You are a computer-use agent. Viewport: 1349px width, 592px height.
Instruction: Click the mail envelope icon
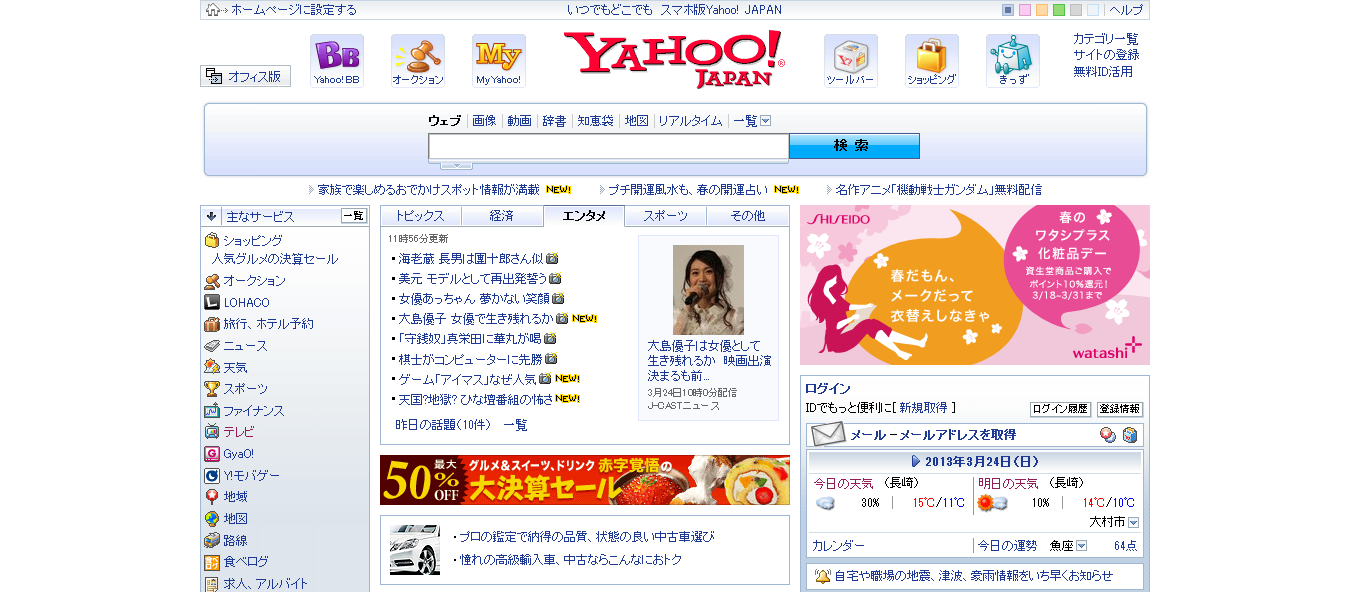(x=828, y=435)
